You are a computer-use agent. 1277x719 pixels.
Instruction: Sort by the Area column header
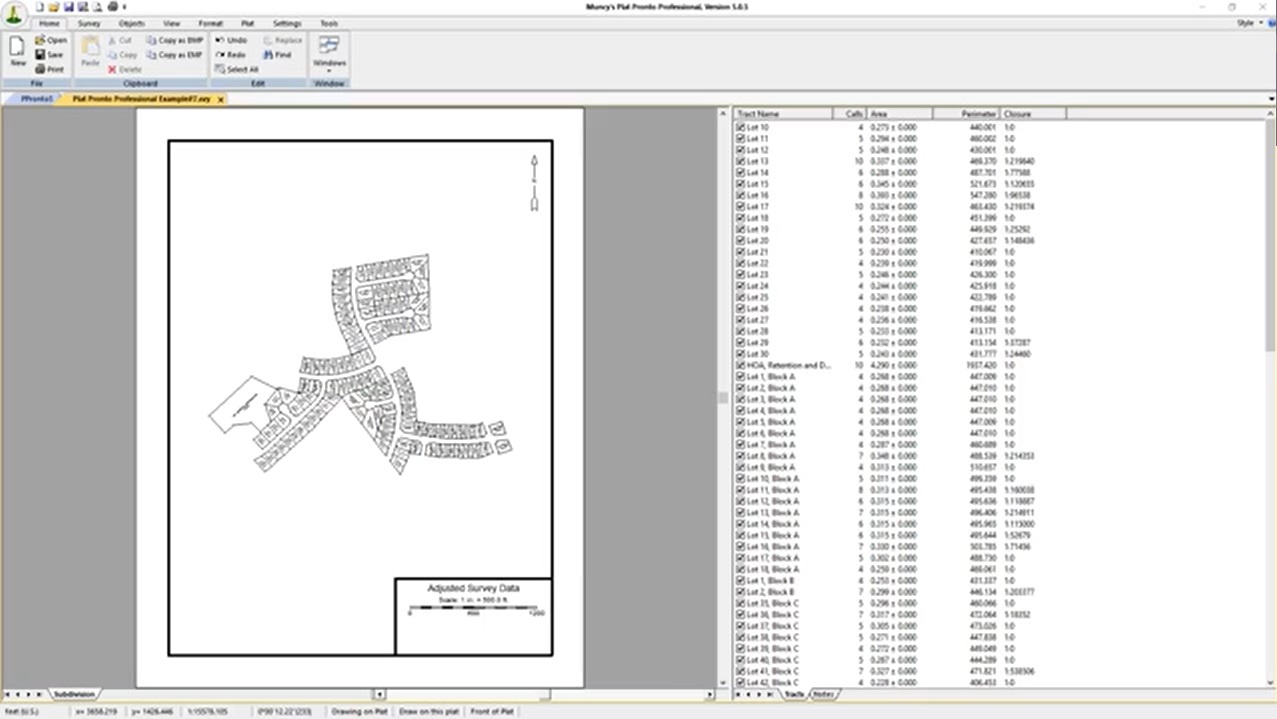tap(899, 114)
